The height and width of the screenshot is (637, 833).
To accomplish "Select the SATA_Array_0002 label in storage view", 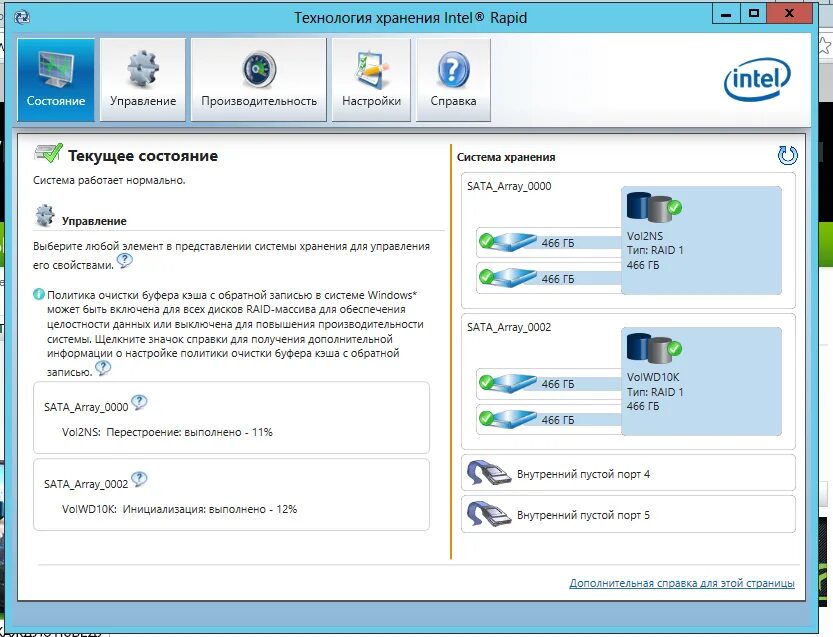I will point(509,327).
